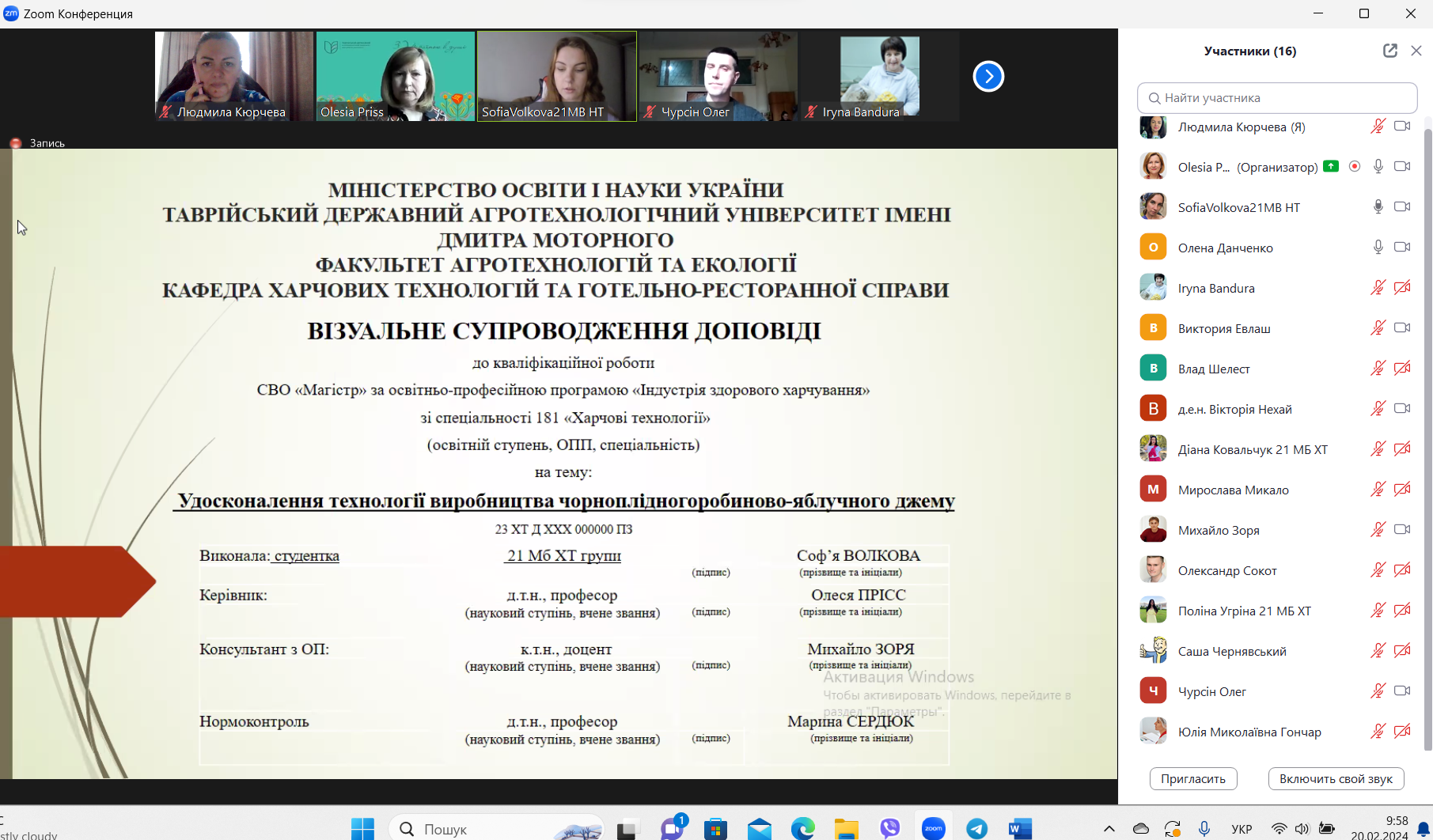Click disabled camera for Олександр Сокот

point(1402,570)
